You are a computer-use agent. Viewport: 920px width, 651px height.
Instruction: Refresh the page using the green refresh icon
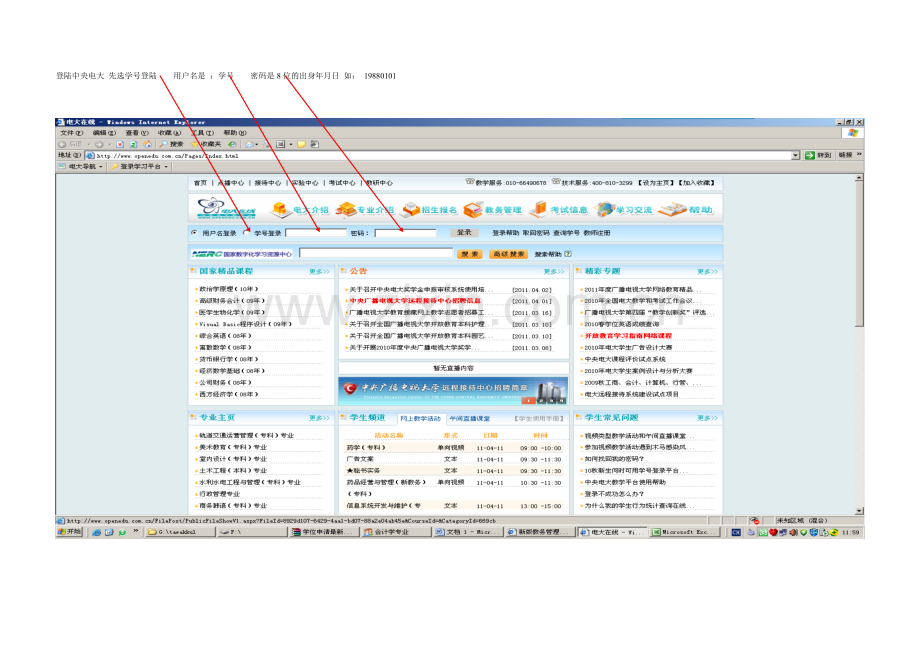pyautogui.click(x=133, y=144)
